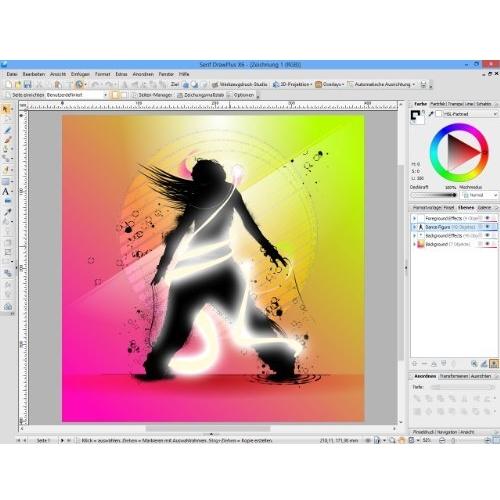Open the Anordnen menu
The image size is (500, 500).
click(143, 74)
